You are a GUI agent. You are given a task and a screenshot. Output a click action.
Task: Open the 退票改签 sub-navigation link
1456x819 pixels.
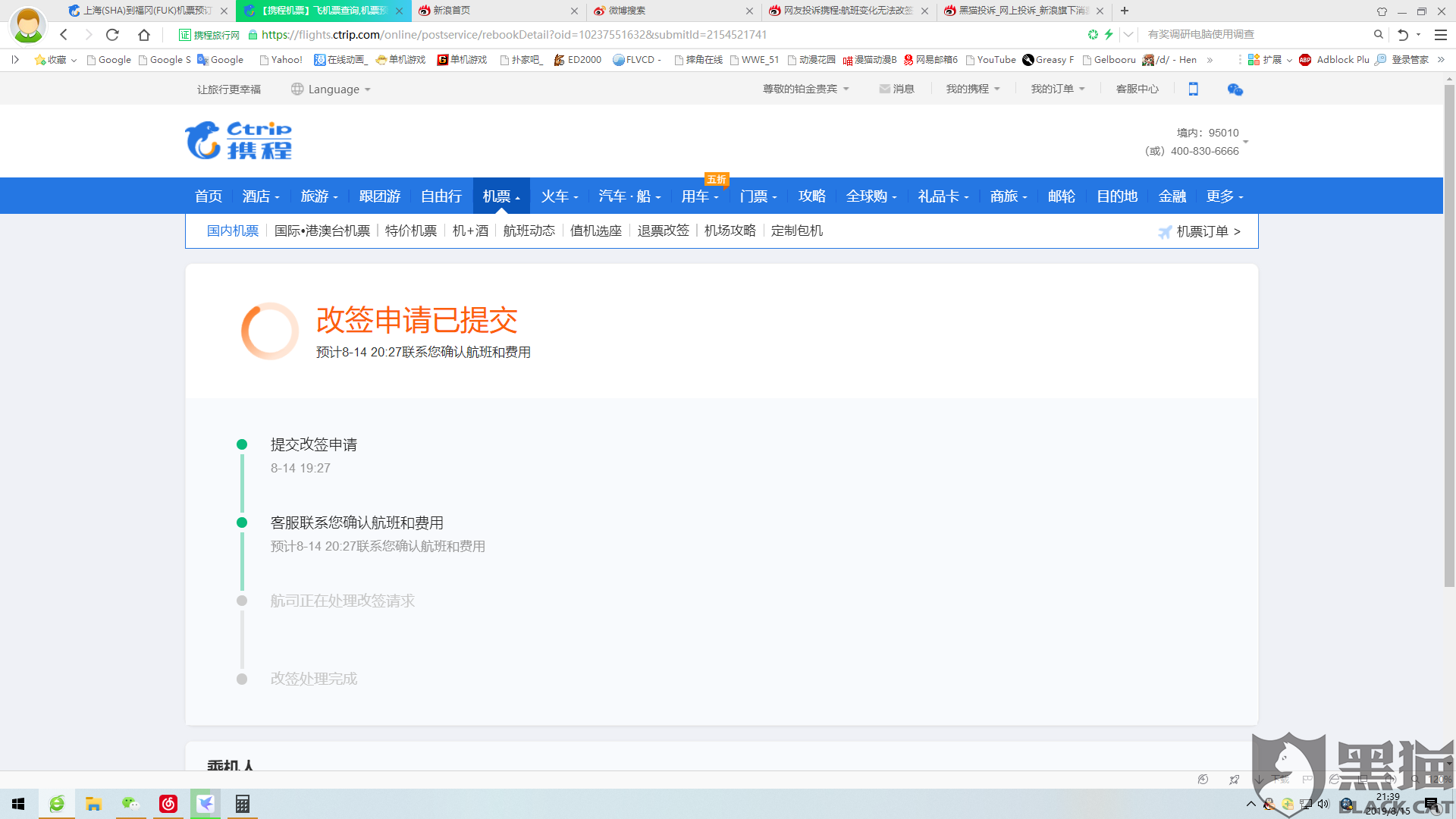[663, 231]
